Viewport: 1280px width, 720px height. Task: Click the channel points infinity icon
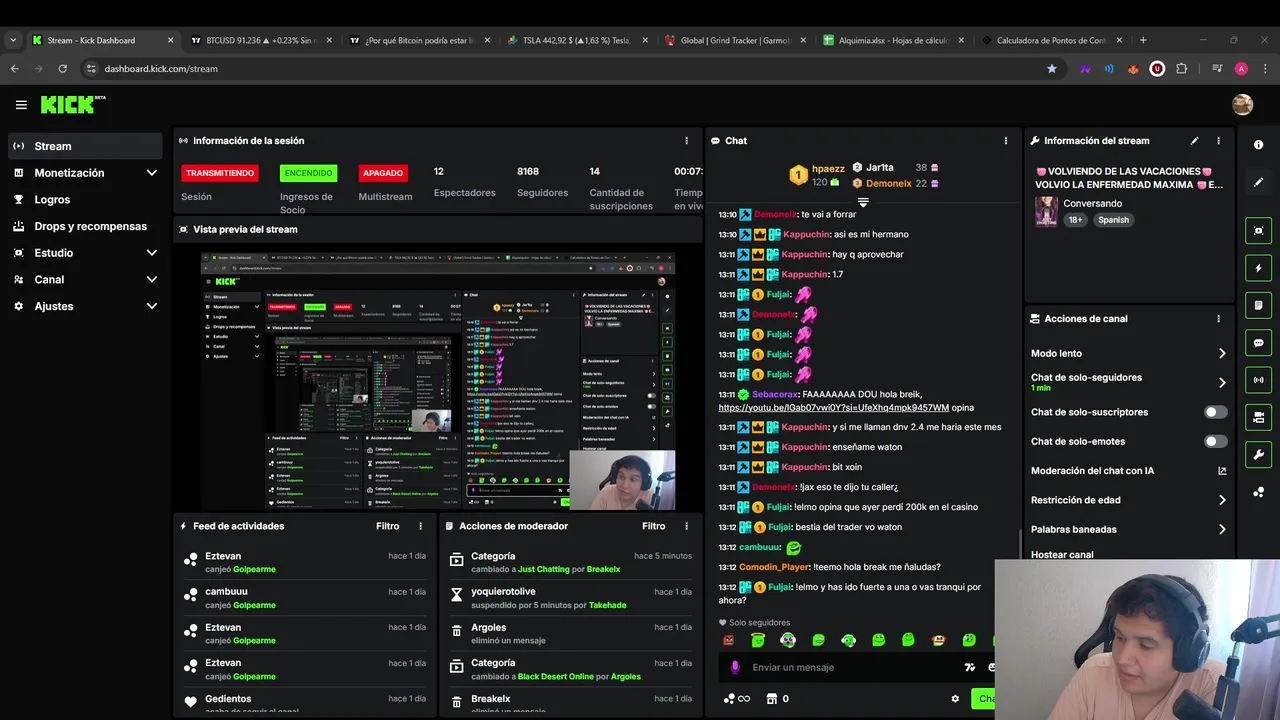(x=736, y=699)
